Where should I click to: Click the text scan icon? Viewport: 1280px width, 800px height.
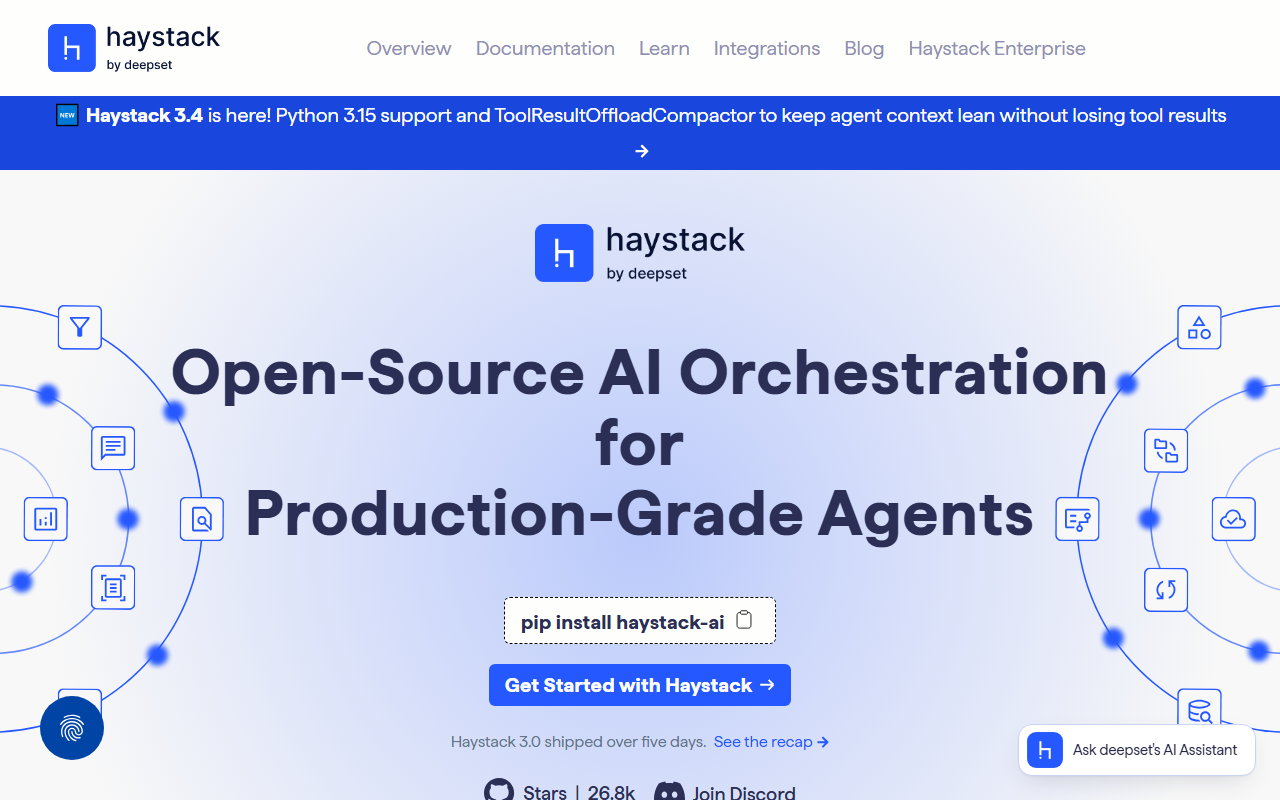point(113,587)
